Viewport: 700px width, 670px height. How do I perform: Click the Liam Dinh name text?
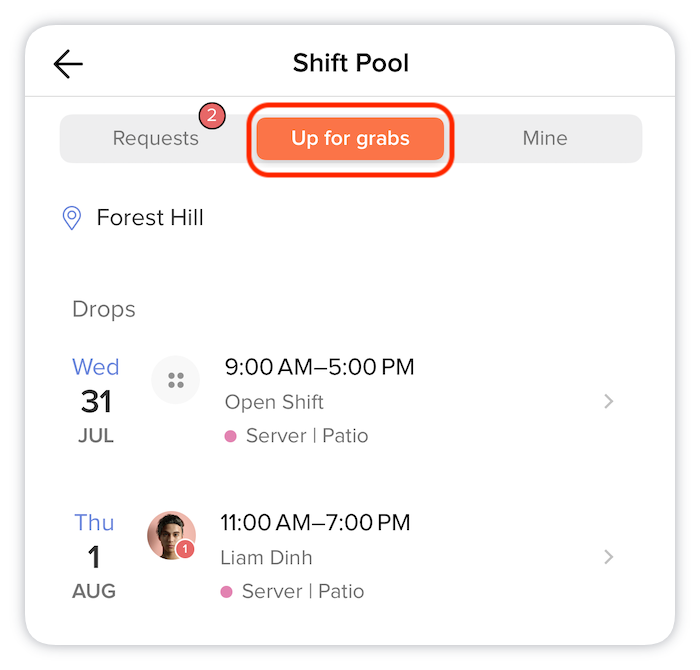[x=267, y=558]
